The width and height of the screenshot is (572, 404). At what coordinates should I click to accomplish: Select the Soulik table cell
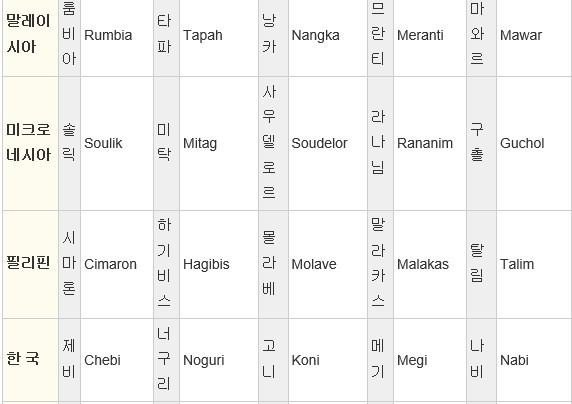[x=117, y=143]
